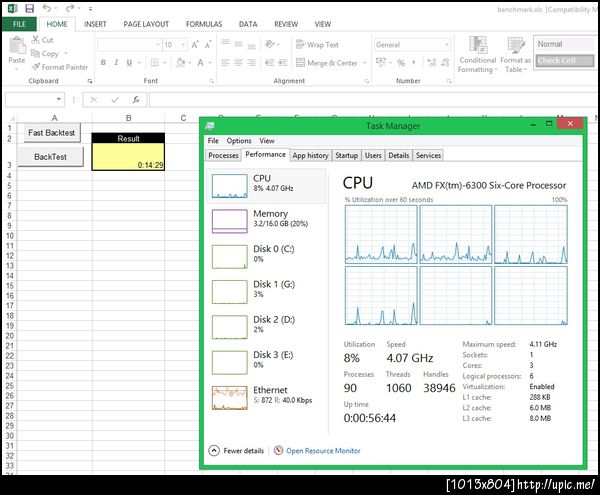Switch to the PAGE LAYOUT tab

coord(146,24)
